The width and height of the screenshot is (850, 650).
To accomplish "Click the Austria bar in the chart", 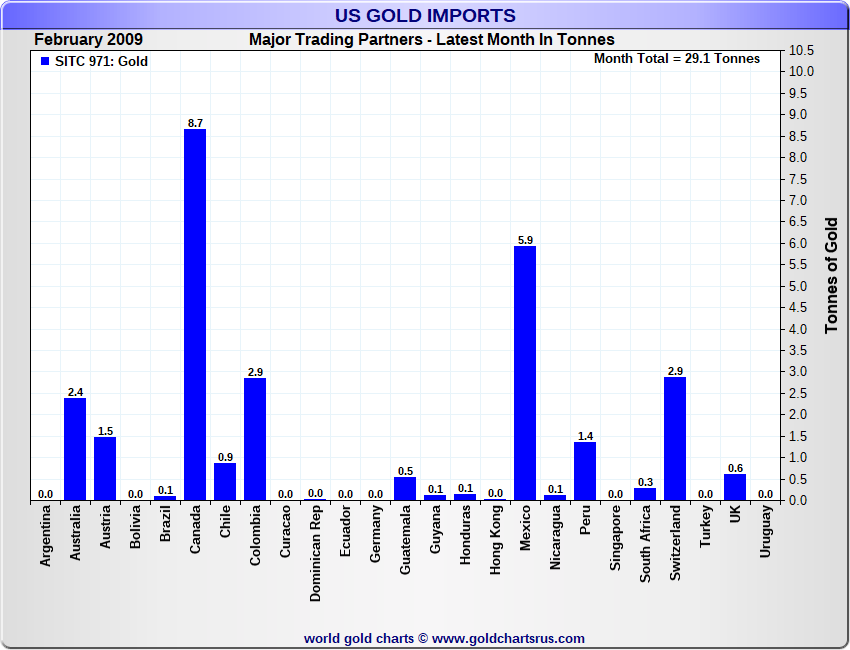I will [105, 468].
